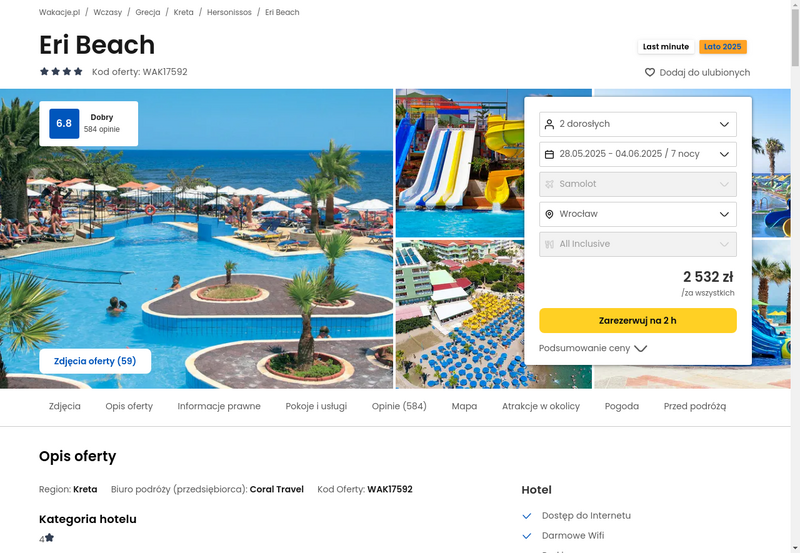Go to the Pokoje i usługi tab
The image size is (800, 553).
(x=316, y=406)
